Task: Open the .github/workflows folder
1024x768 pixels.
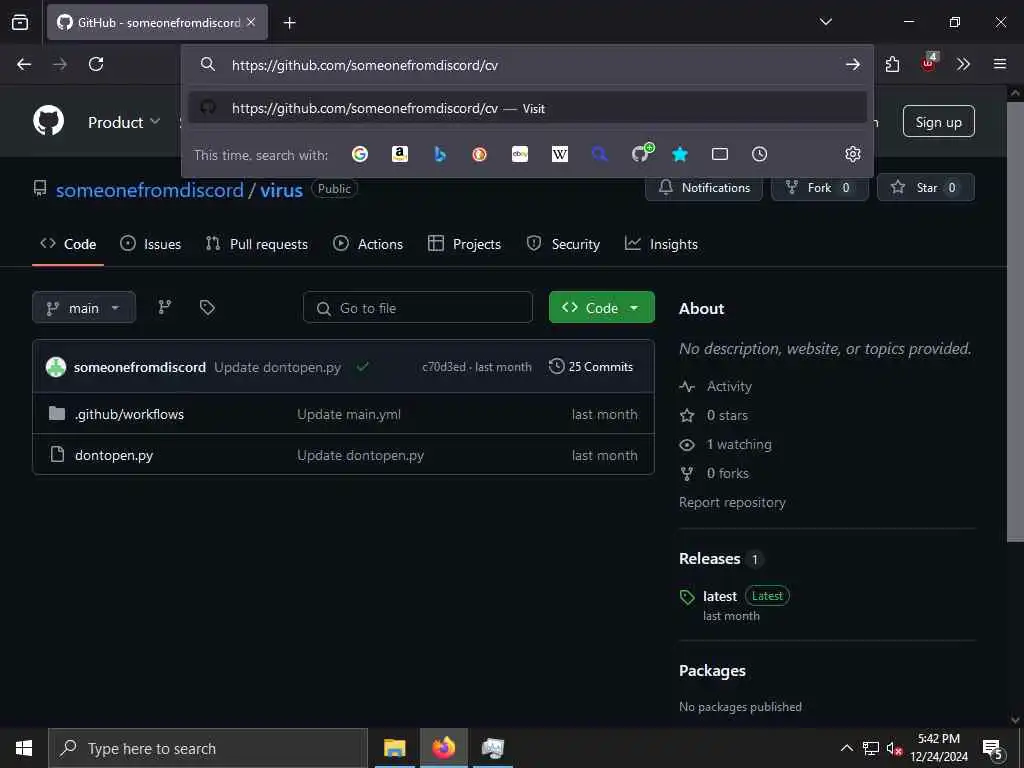Action: coord(129,414)
